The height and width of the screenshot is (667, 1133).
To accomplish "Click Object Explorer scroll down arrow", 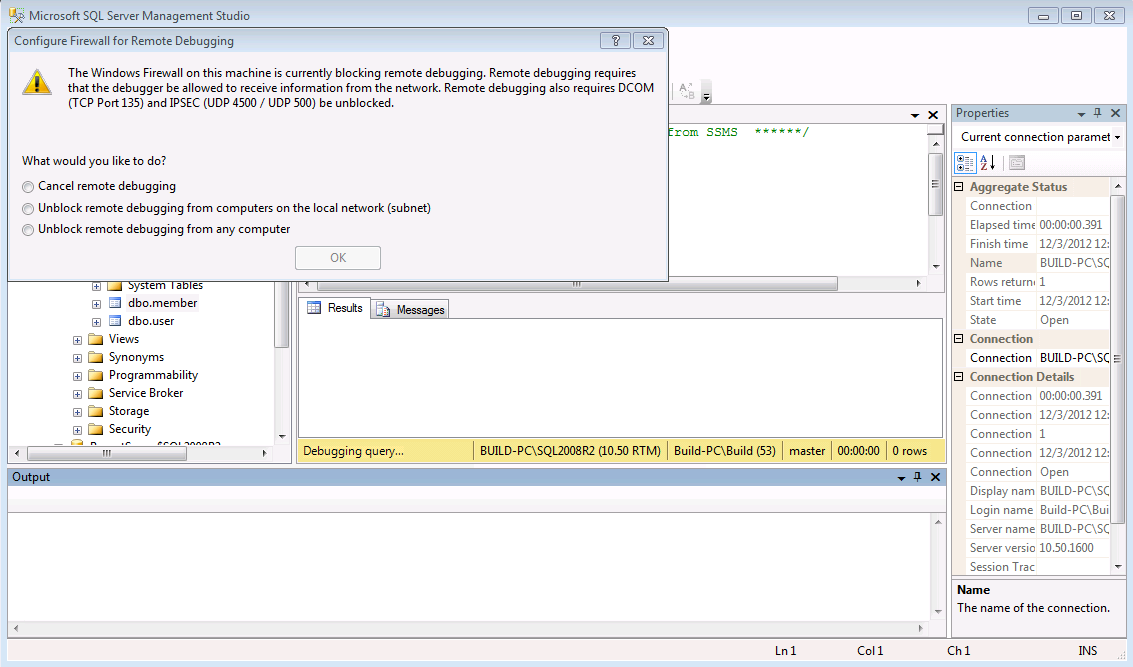I will (x=282, y=437).
